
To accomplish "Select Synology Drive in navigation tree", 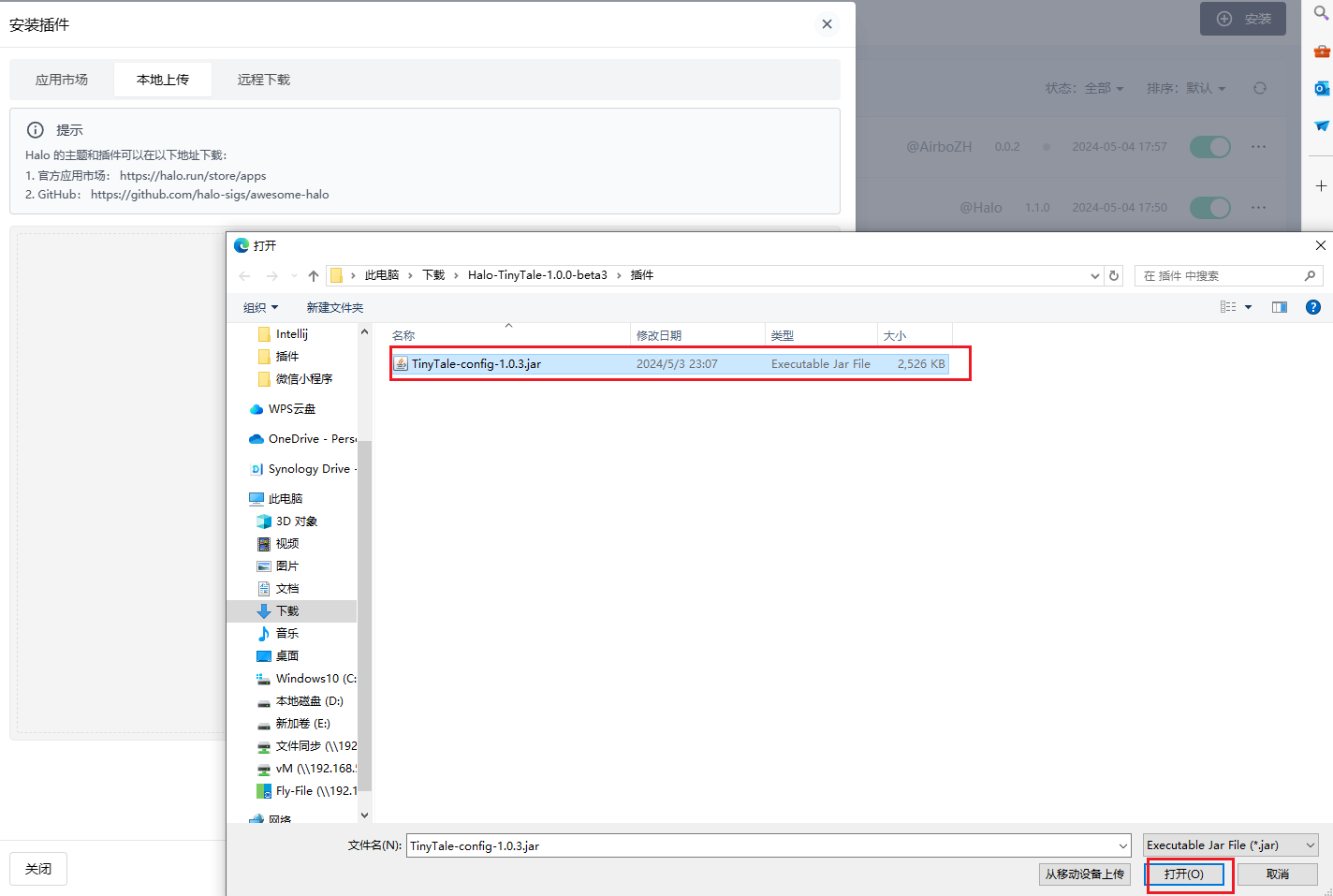I will pyautogui.click(x=301, y=469).
